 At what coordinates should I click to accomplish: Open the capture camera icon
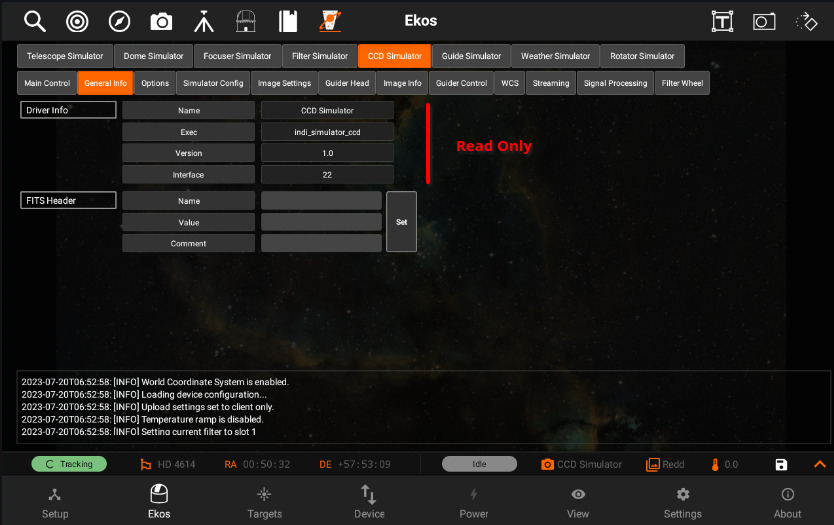tap(161, 22)
